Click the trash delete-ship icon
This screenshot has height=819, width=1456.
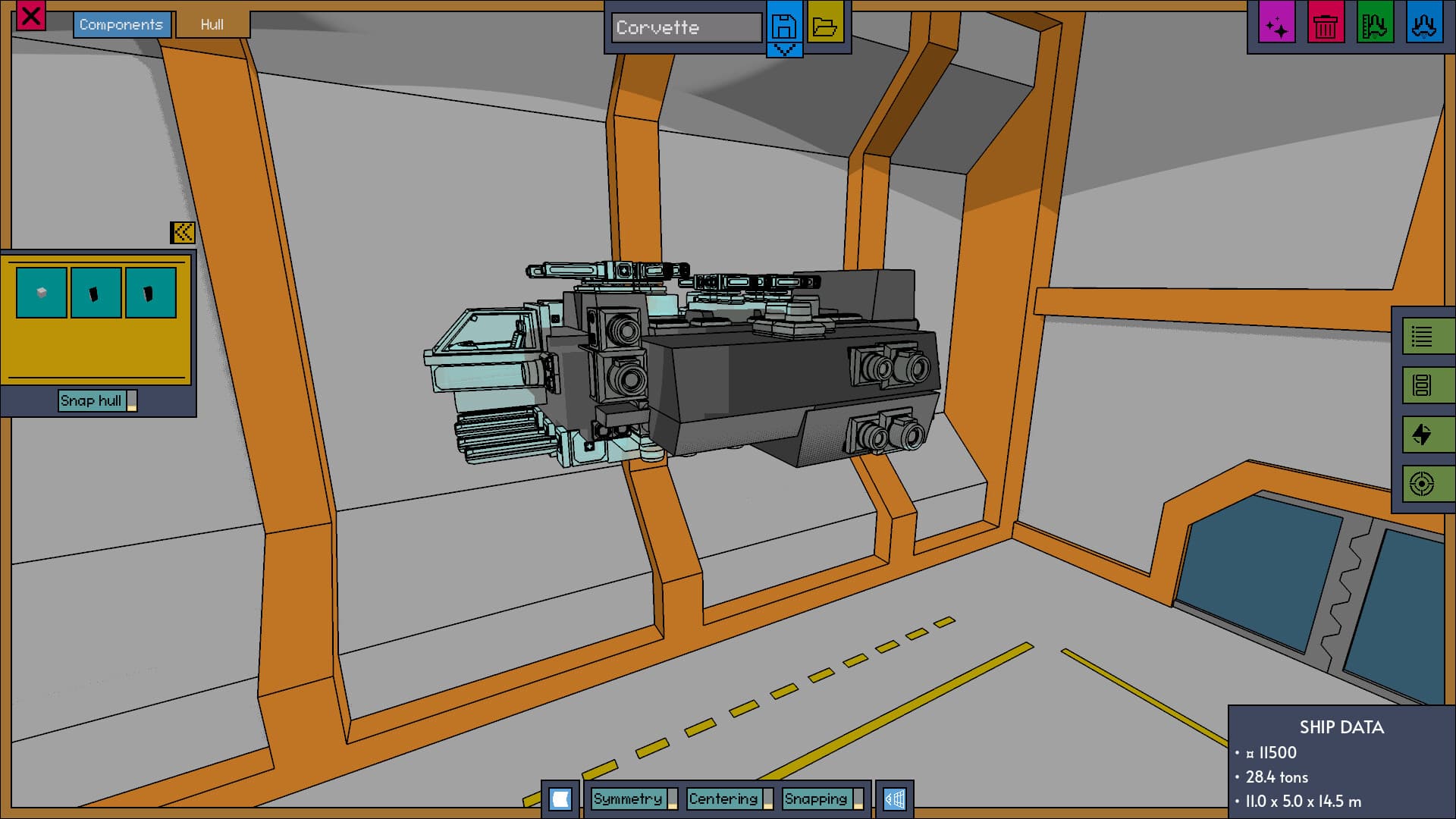pyautogui.click(x=1326, y=24)
